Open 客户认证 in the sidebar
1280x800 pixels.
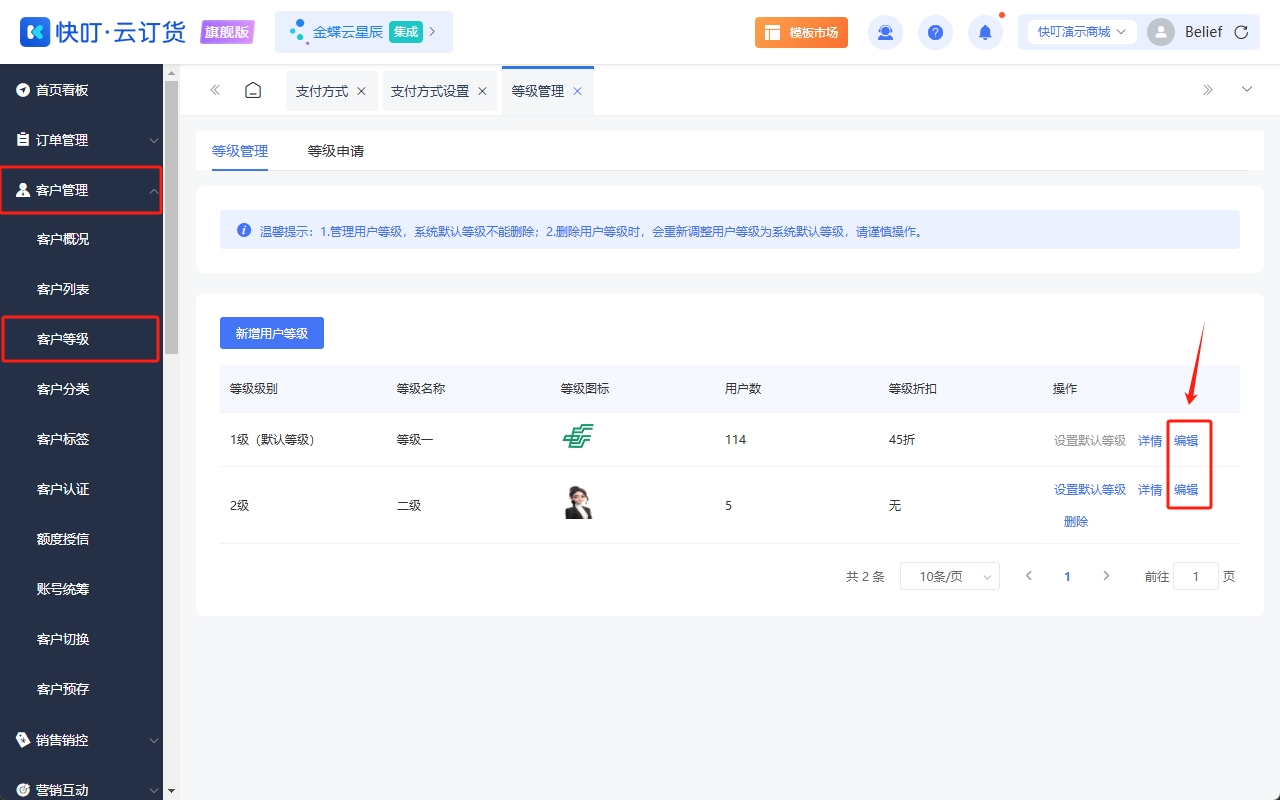81,489
